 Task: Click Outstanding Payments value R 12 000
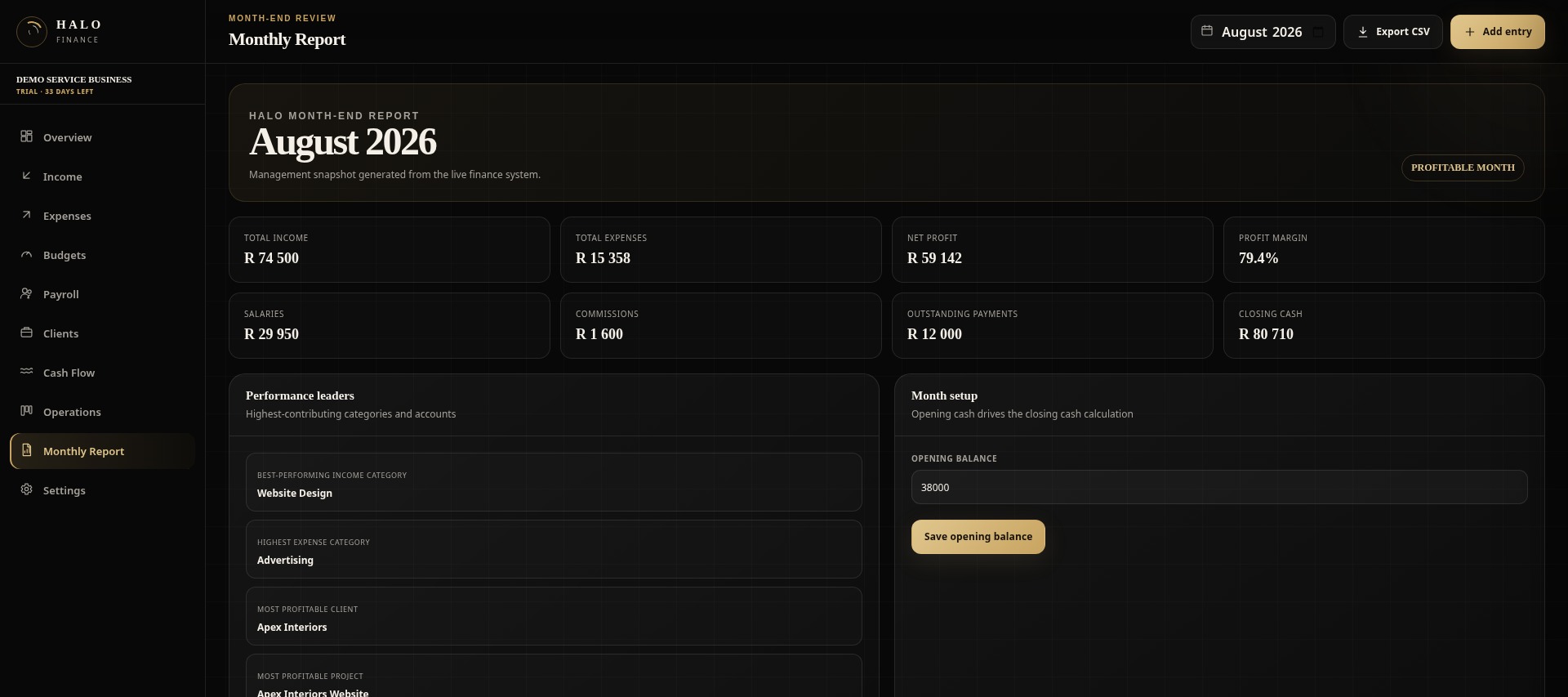pyautogui.click(x=934, y=334)
